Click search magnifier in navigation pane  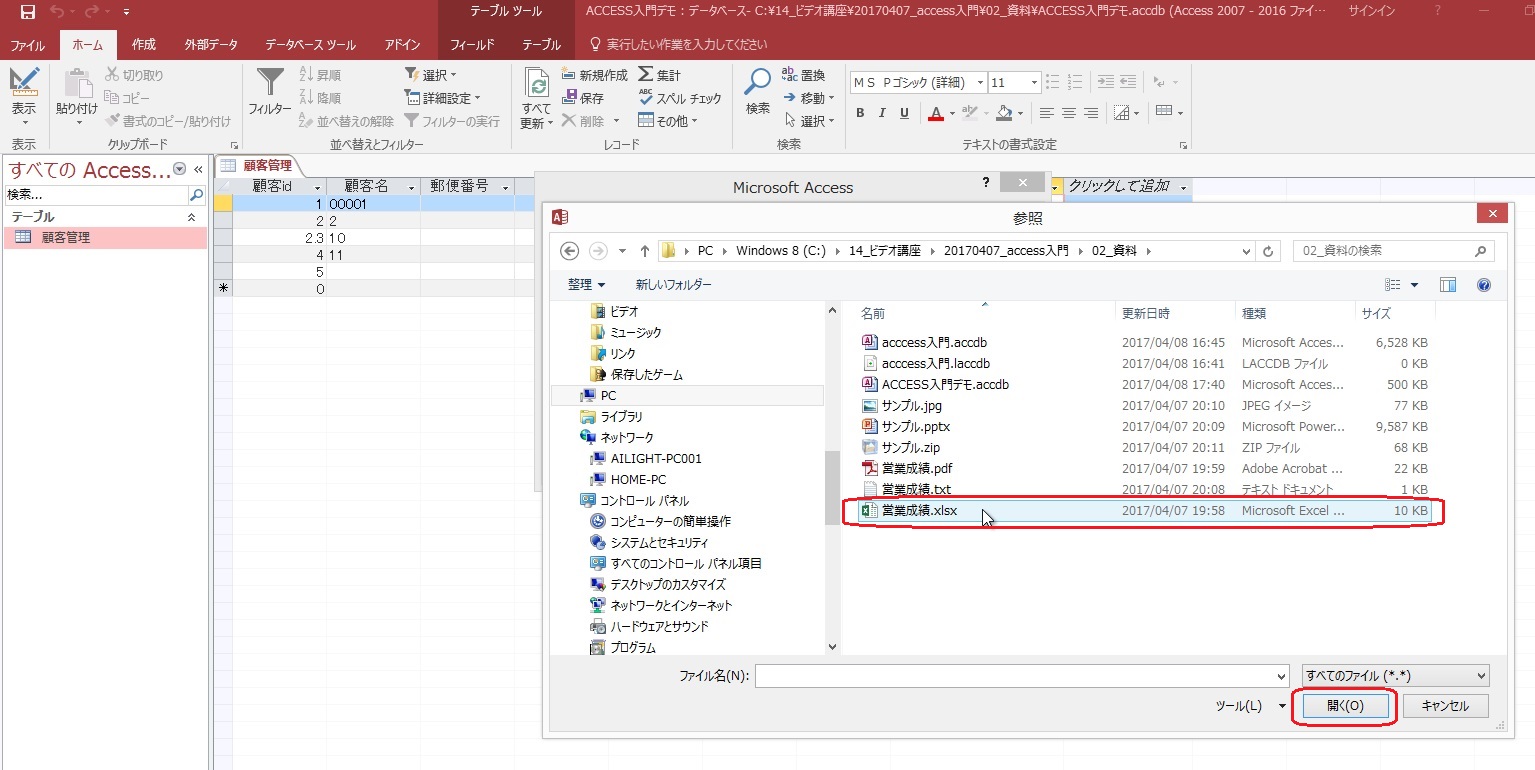click(196, 195)
